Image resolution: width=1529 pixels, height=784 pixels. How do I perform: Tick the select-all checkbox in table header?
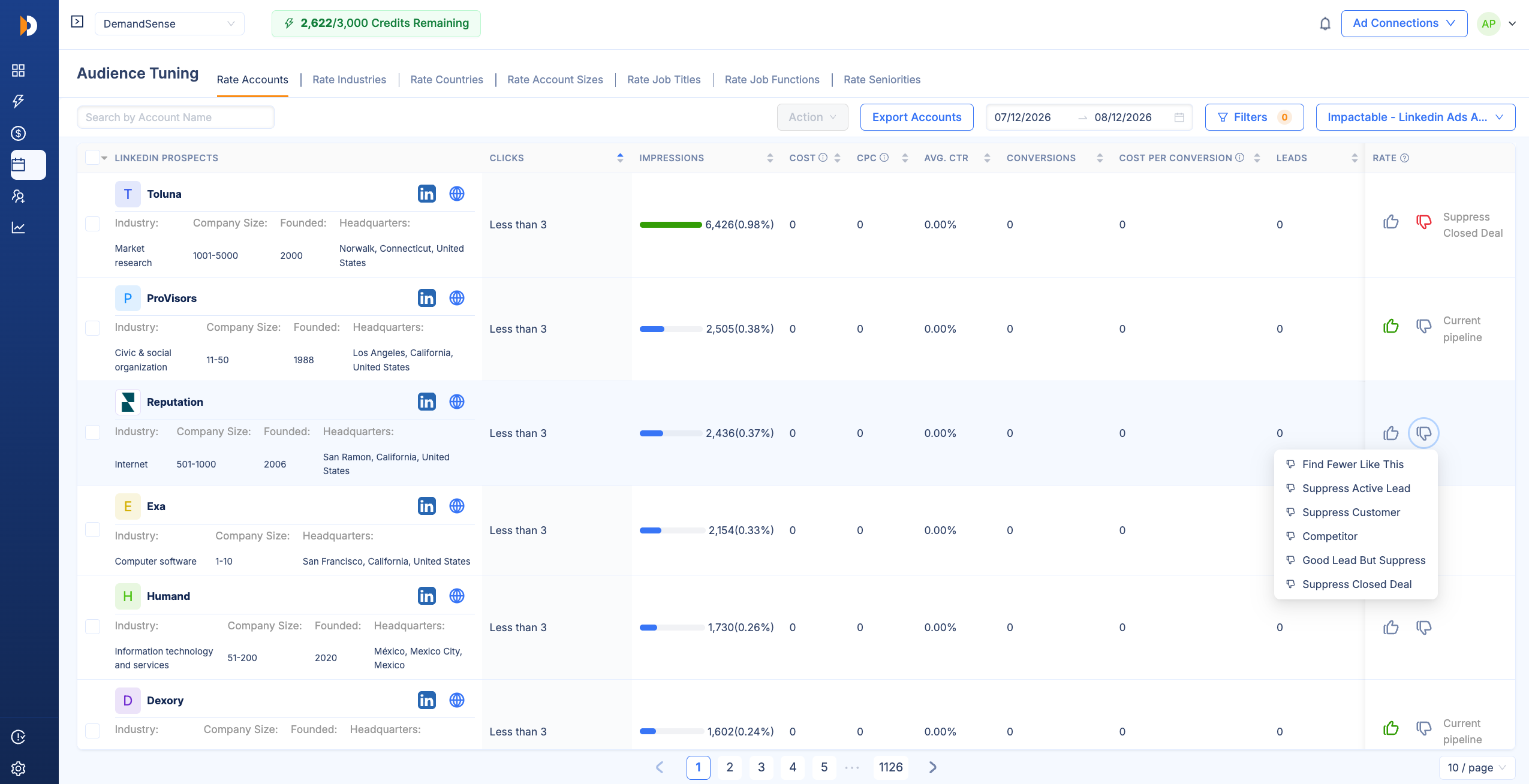92,158
